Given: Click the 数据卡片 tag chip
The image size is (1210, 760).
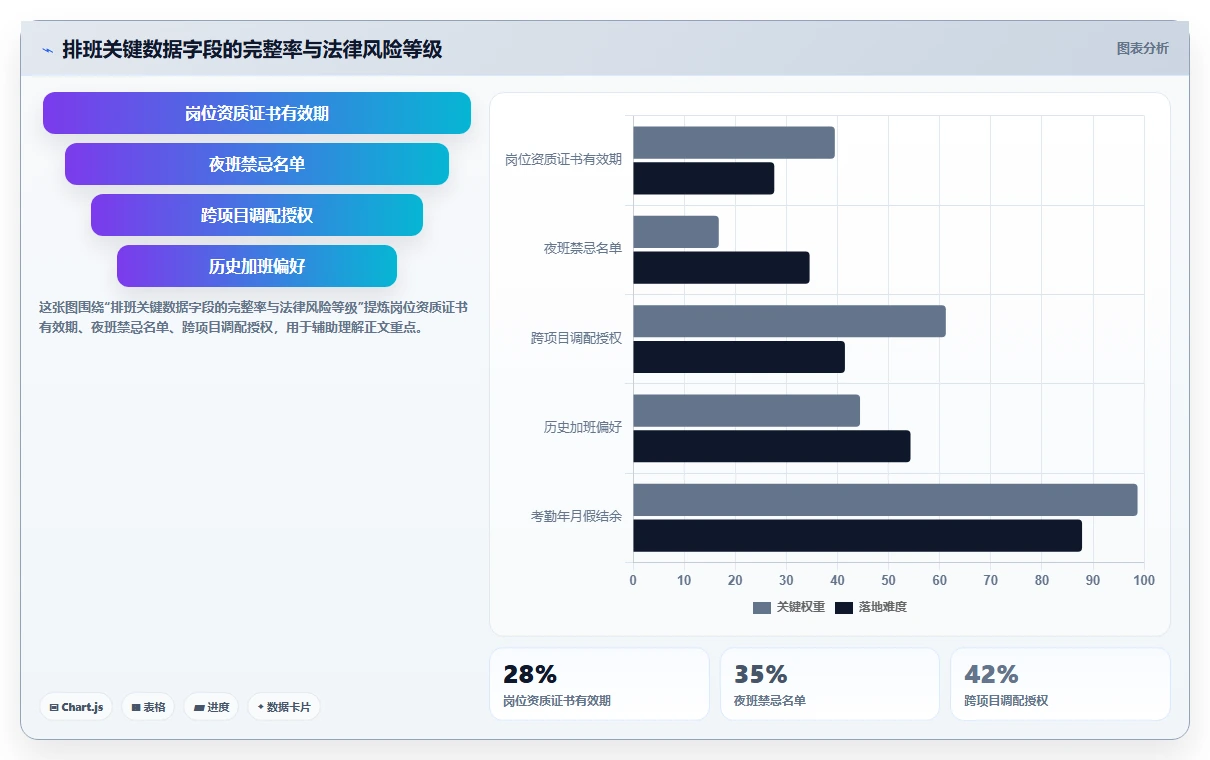Looking at the screenshot, I should point(284,707).
